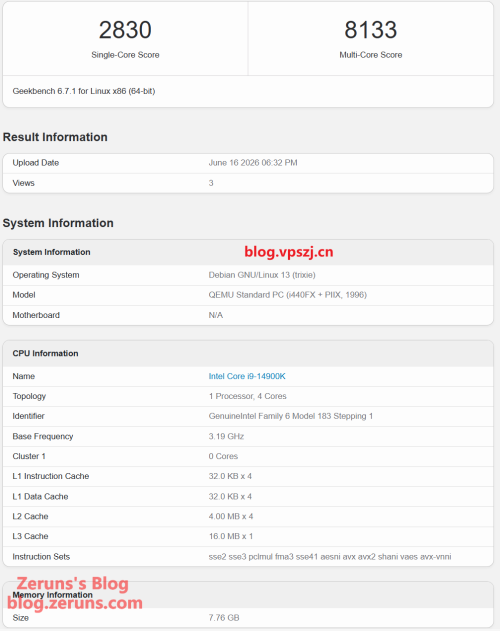The image size is (500, 632).
Task: Open the Intel Core i9-14900K link
Action: [247, 376]
